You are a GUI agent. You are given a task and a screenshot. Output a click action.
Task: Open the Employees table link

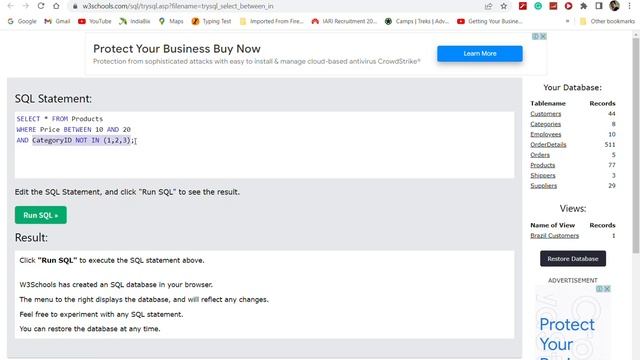pyautogui.click(x=546, y=134)
